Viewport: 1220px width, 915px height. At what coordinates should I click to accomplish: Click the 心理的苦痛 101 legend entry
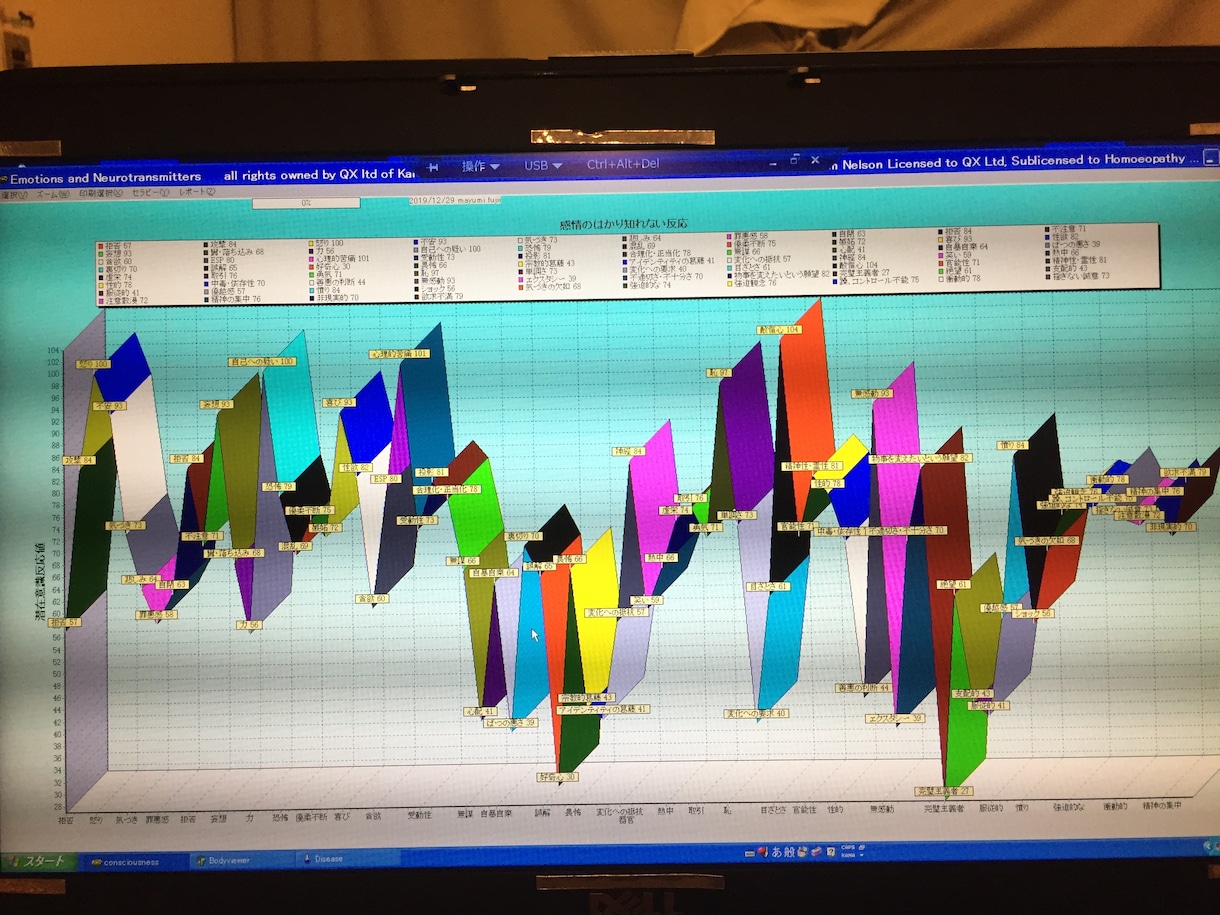338,259
